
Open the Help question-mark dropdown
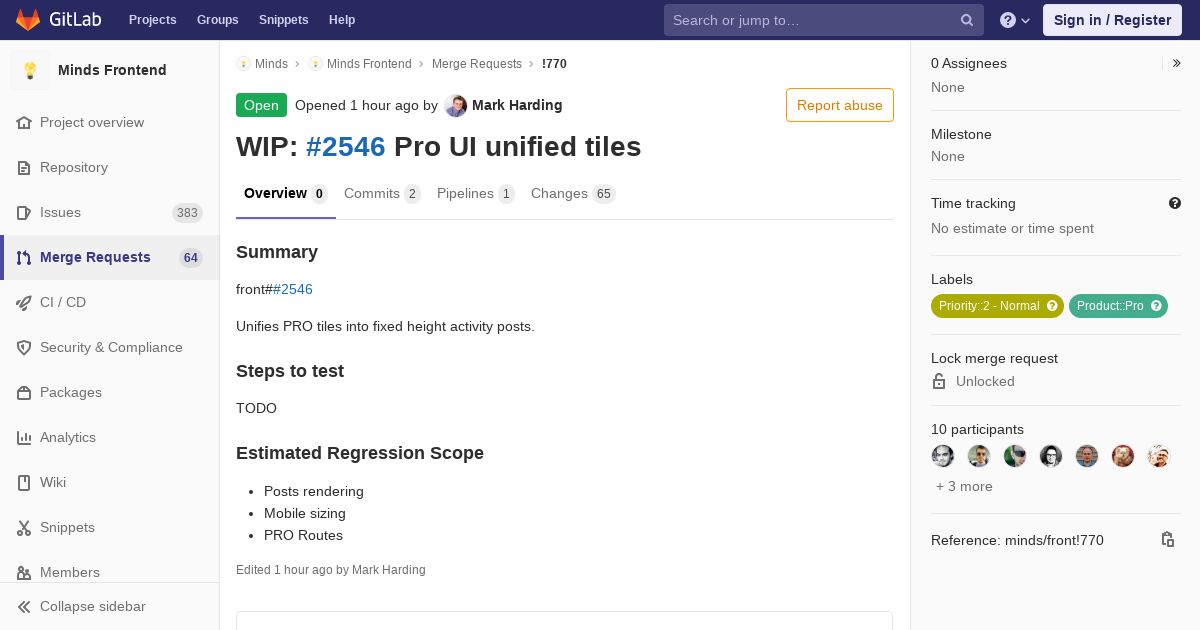[1015, 20]
